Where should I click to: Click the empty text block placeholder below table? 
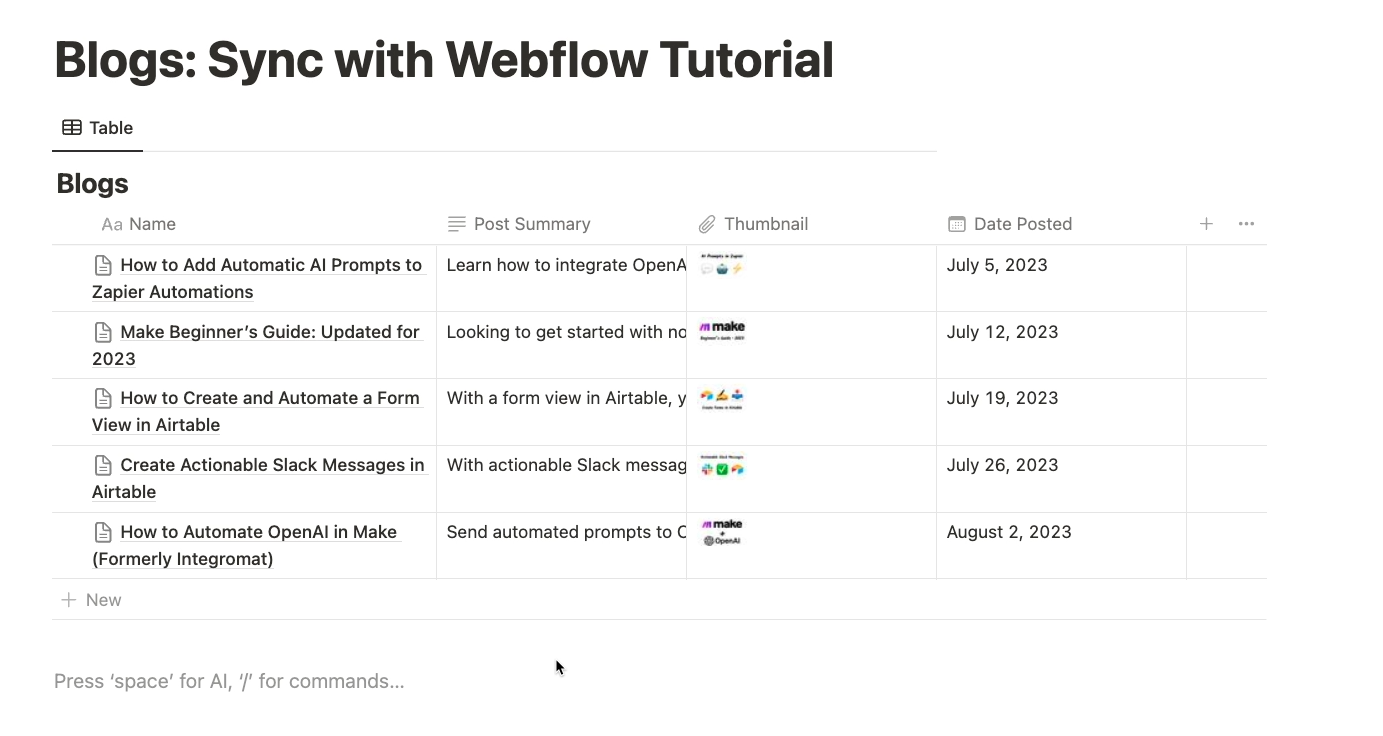229,681
